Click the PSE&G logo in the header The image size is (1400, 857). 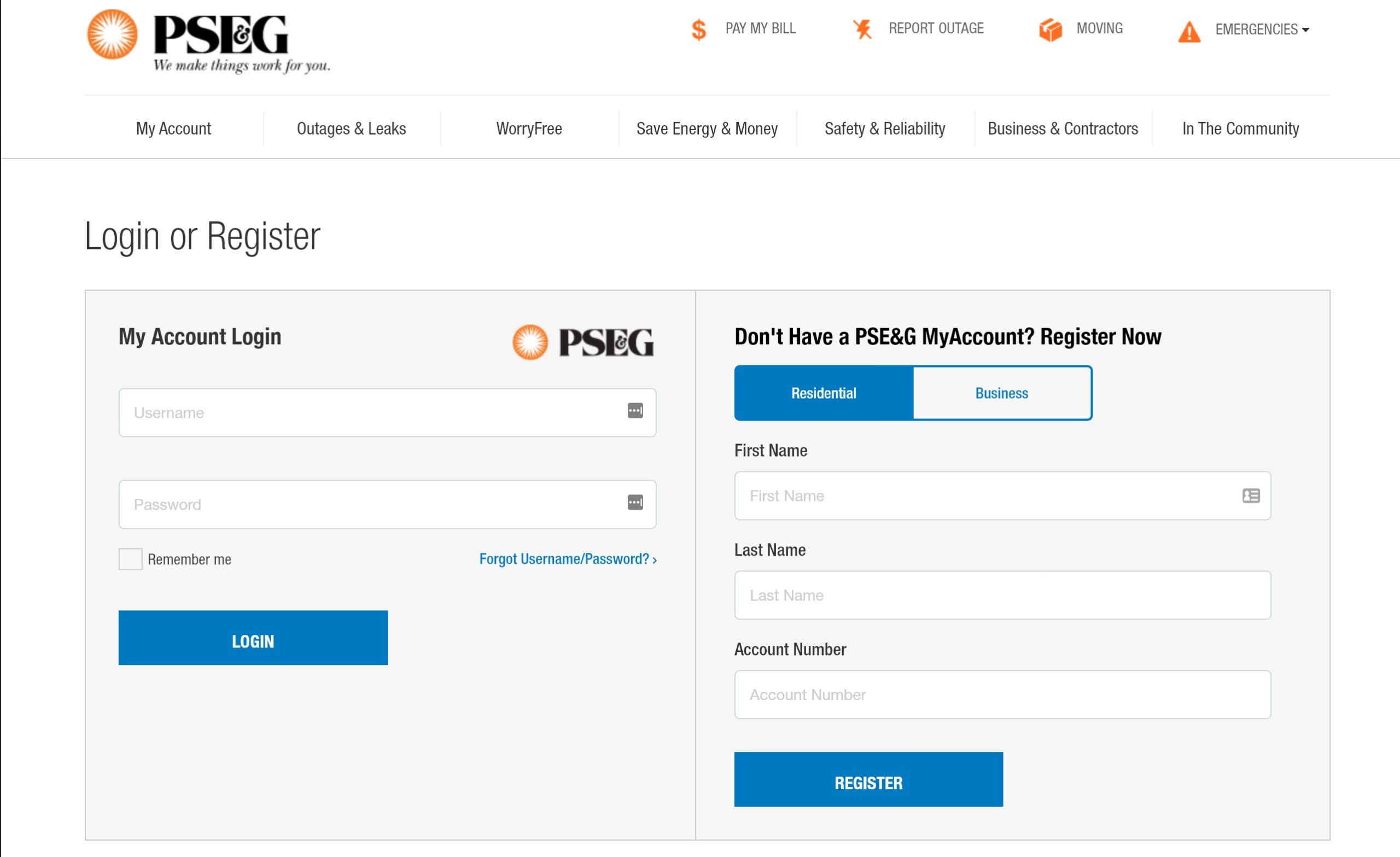tap(208, 41)
